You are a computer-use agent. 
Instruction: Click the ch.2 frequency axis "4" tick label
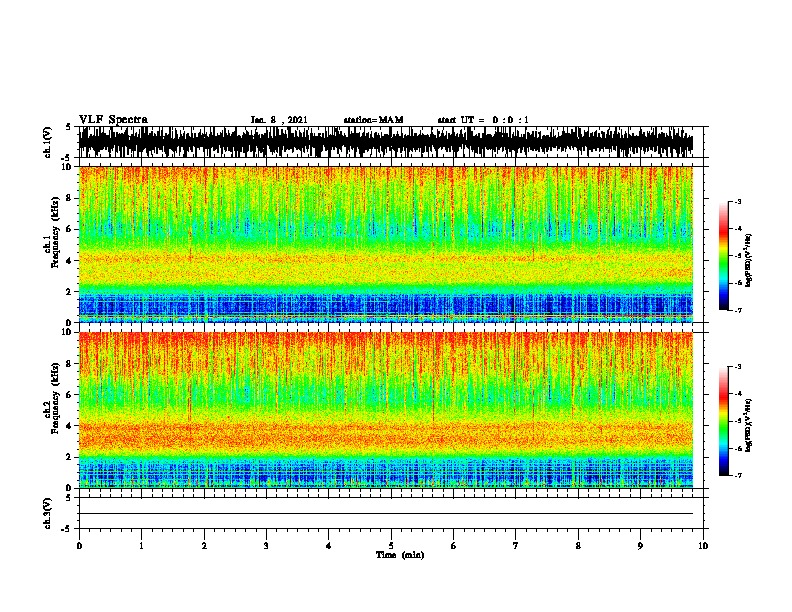69,425
